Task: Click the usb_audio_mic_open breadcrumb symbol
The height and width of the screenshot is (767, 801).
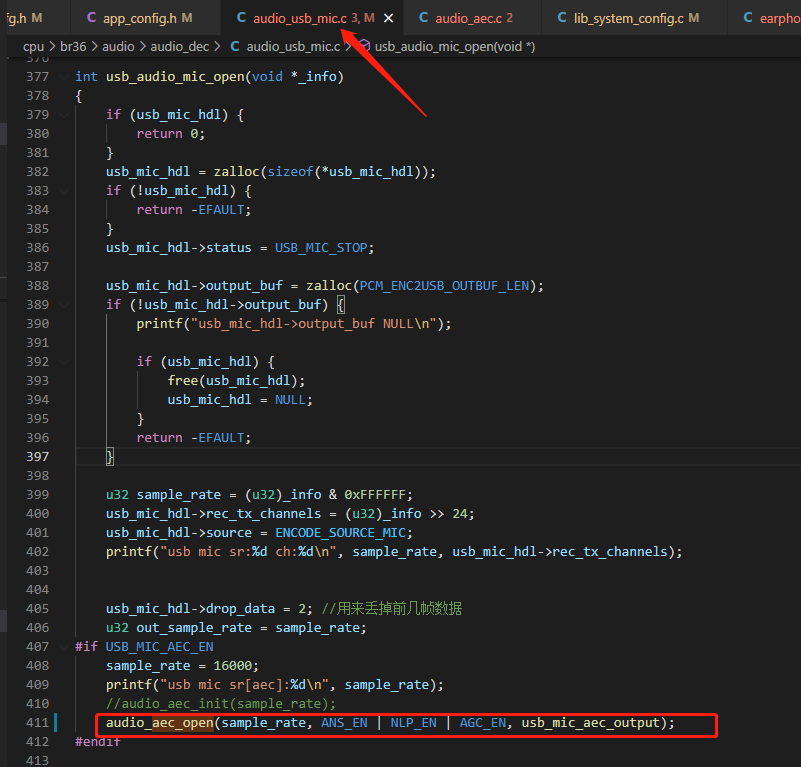Action: [x=455, y=47]
